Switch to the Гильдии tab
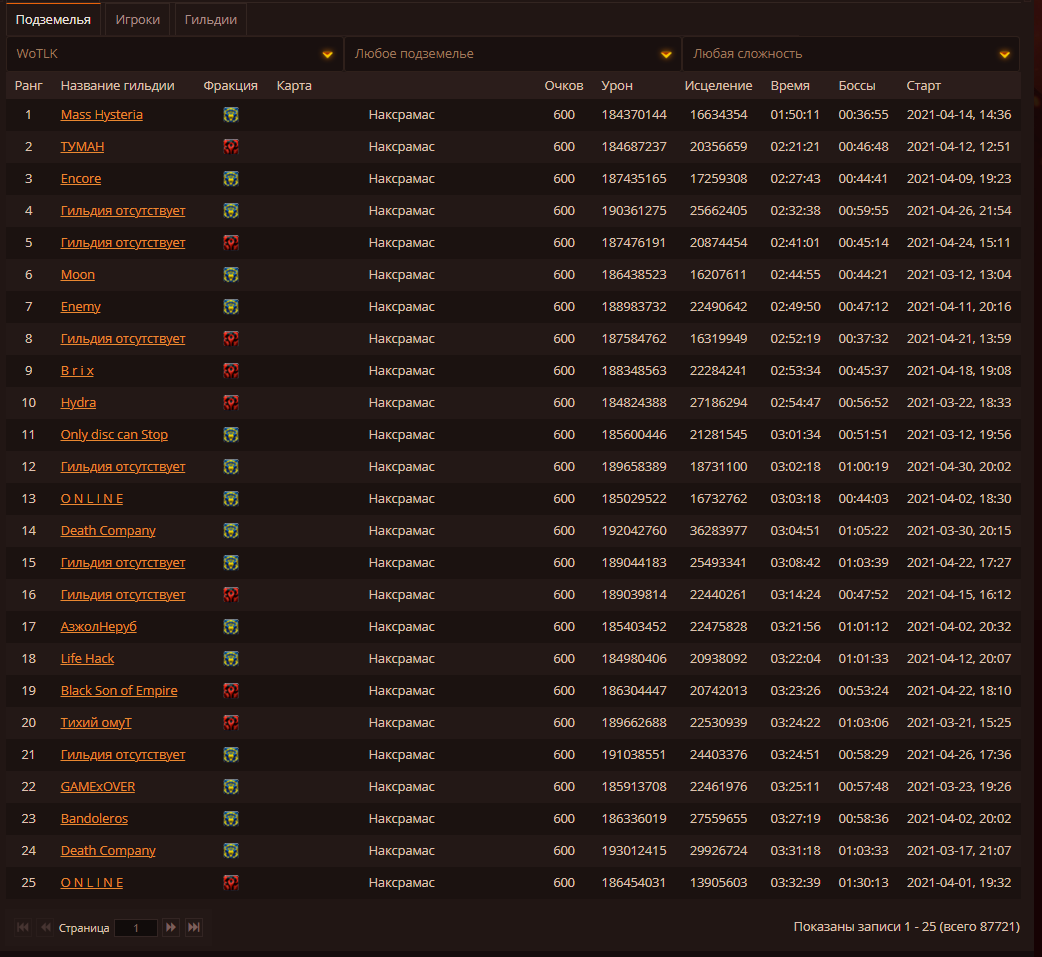The width and height of the screenshot is (1042, 957). click(x=210, y=19)
